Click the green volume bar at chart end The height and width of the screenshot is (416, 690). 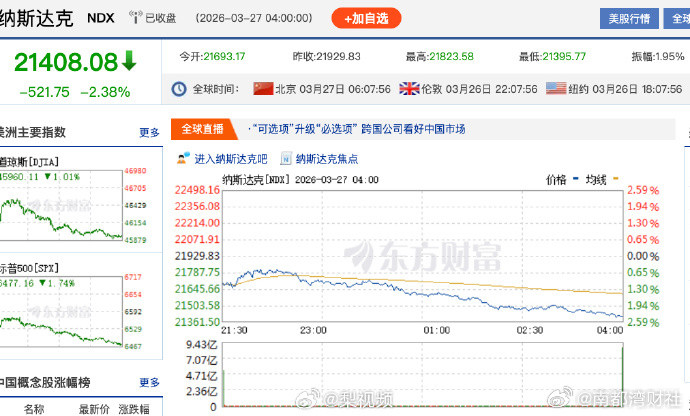622,376
